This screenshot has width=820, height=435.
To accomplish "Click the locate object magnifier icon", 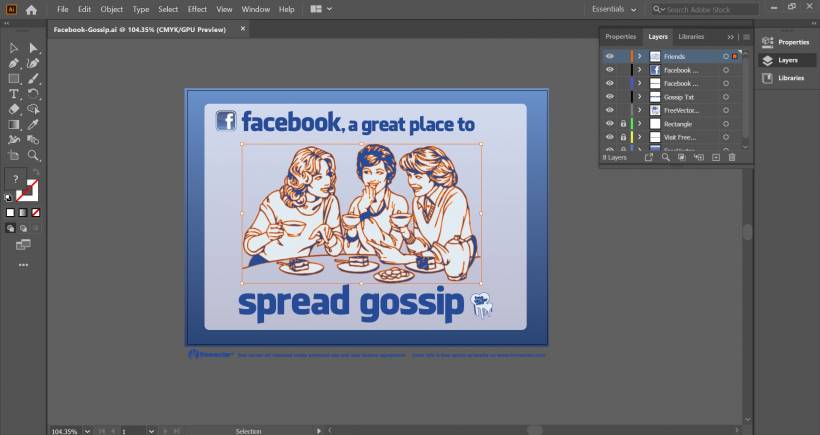I will pos(665,157).
